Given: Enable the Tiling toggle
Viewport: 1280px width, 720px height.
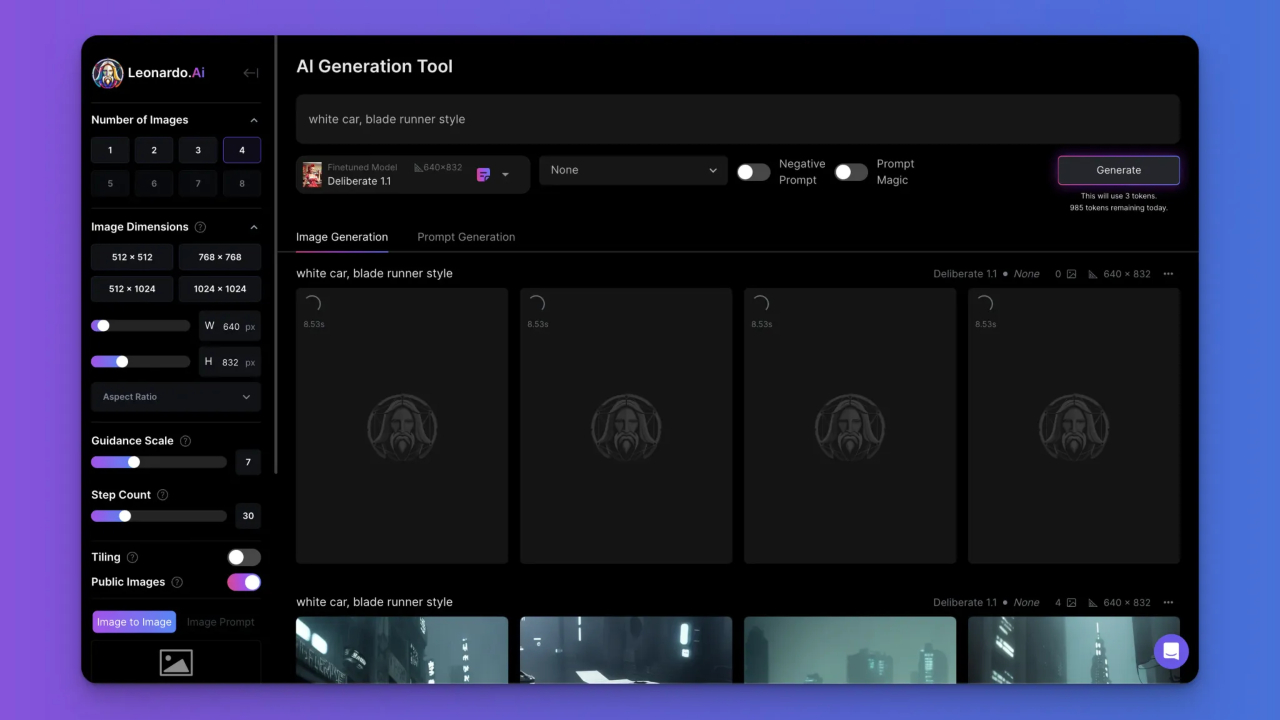Looking at the screenshot, I should coord(244,558).
